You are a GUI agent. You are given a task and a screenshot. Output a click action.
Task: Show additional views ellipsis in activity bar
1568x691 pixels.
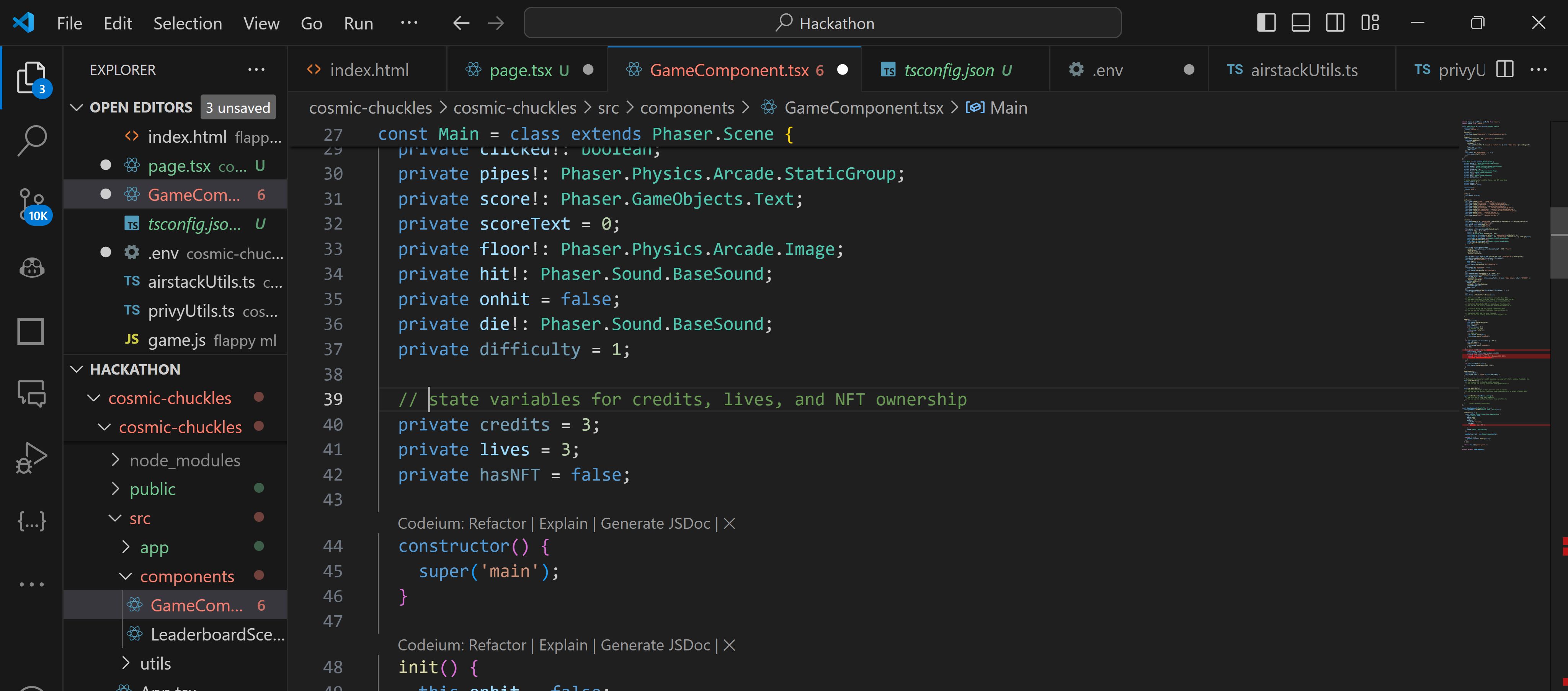pos(32,585)
